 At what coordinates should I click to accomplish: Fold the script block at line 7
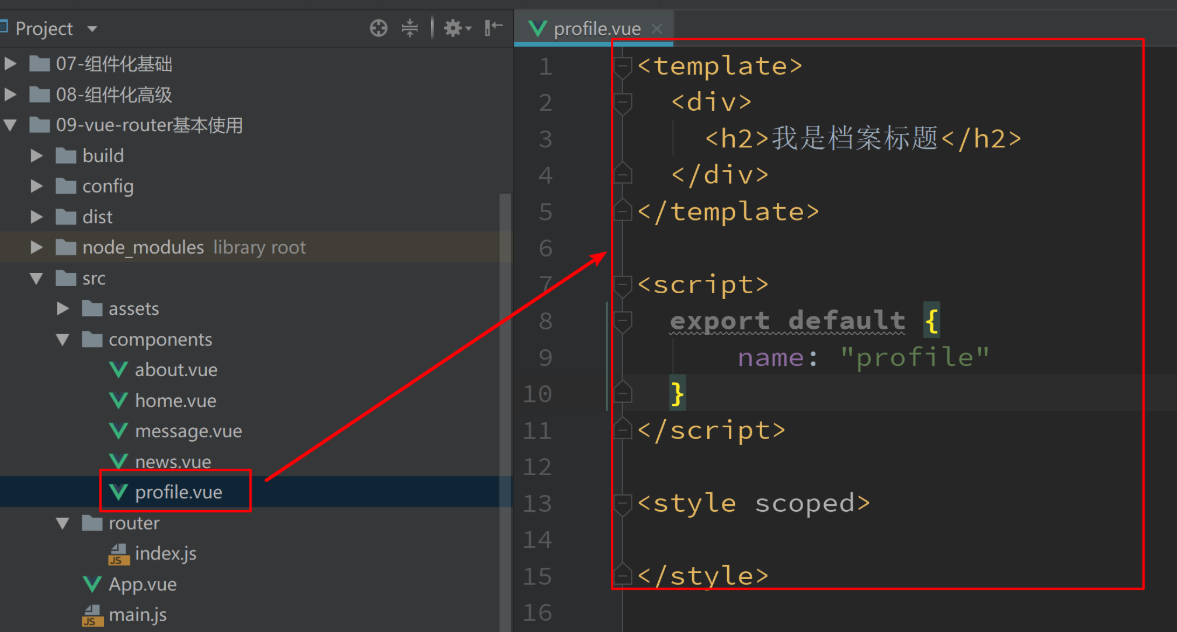622,285
